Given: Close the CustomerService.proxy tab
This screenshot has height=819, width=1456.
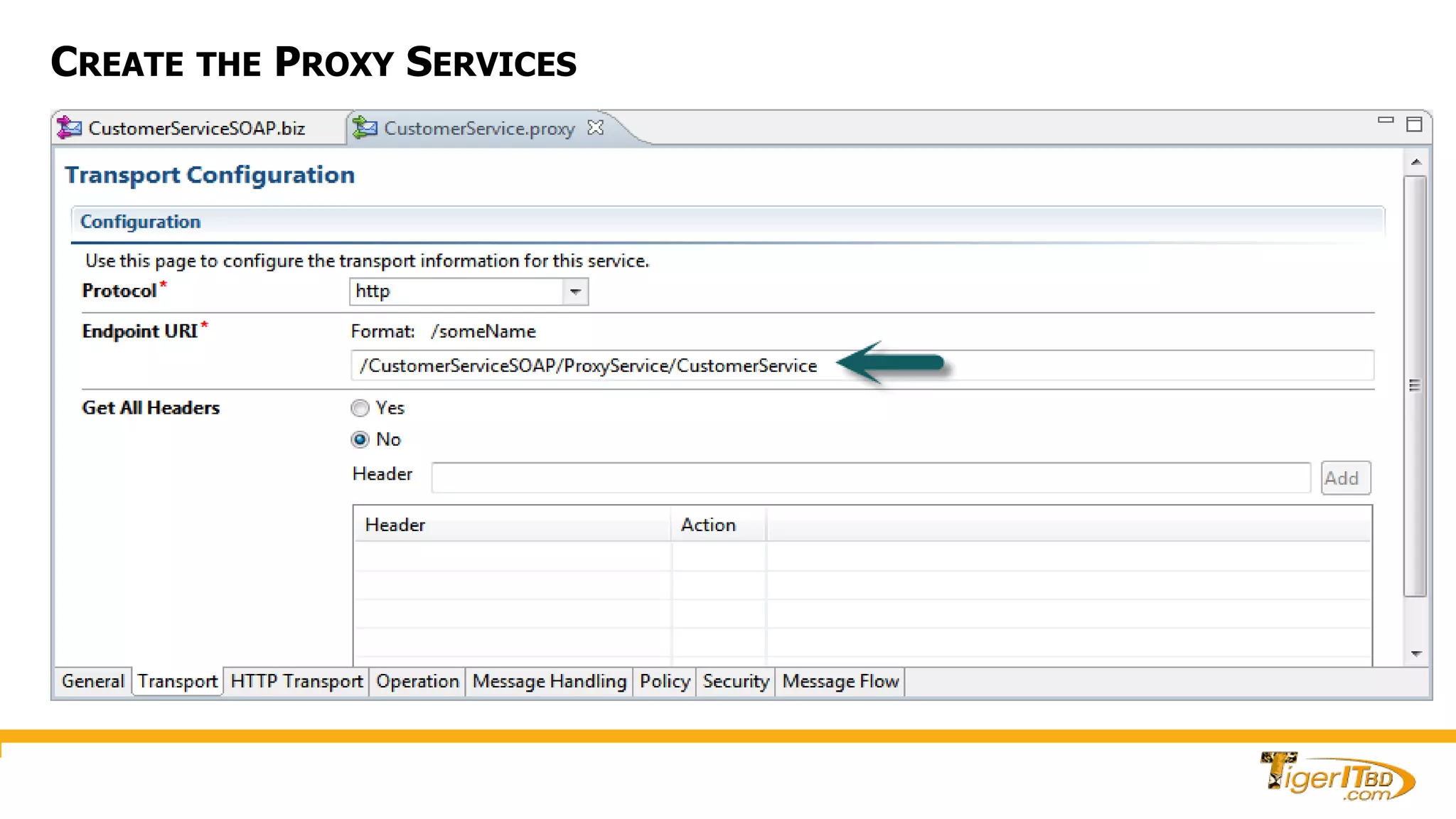Looking at the screenshot, I should point(596,127).
